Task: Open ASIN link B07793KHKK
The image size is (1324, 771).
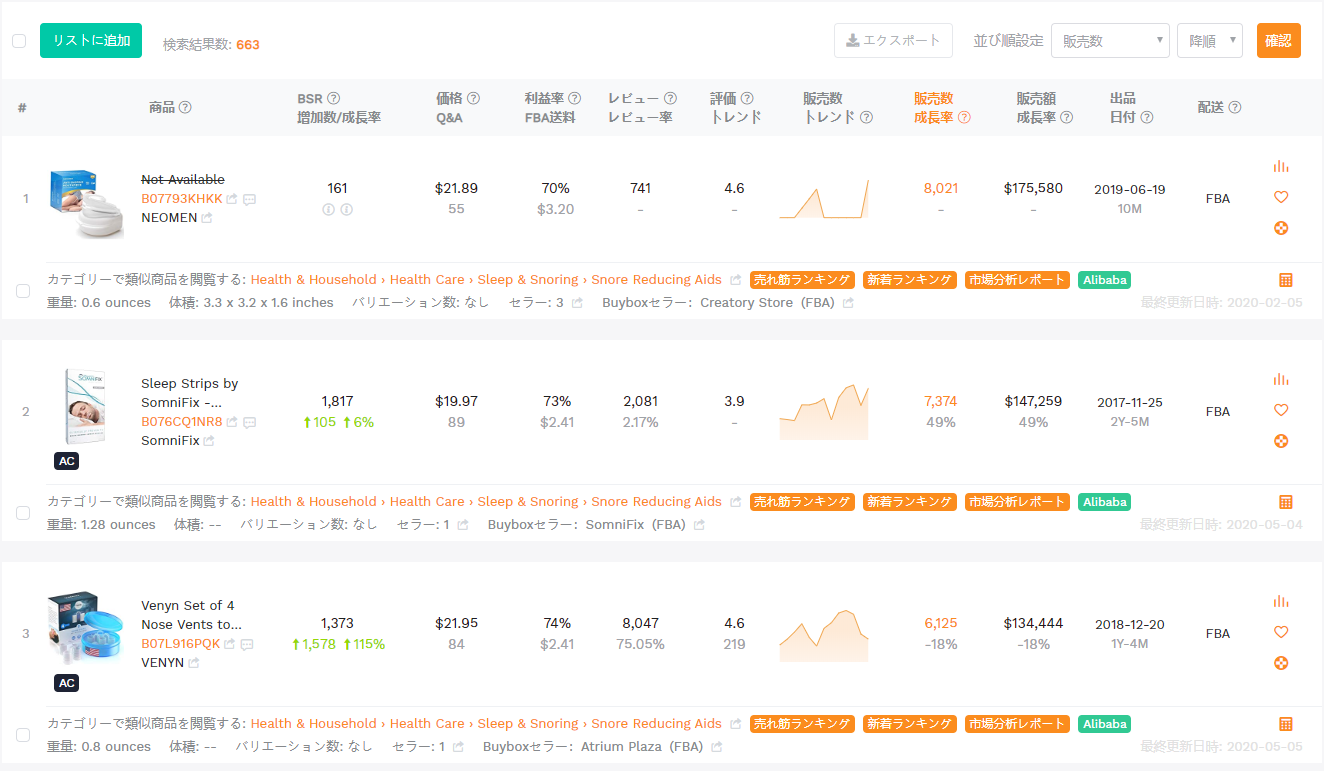Action: [x=182, y=199]
